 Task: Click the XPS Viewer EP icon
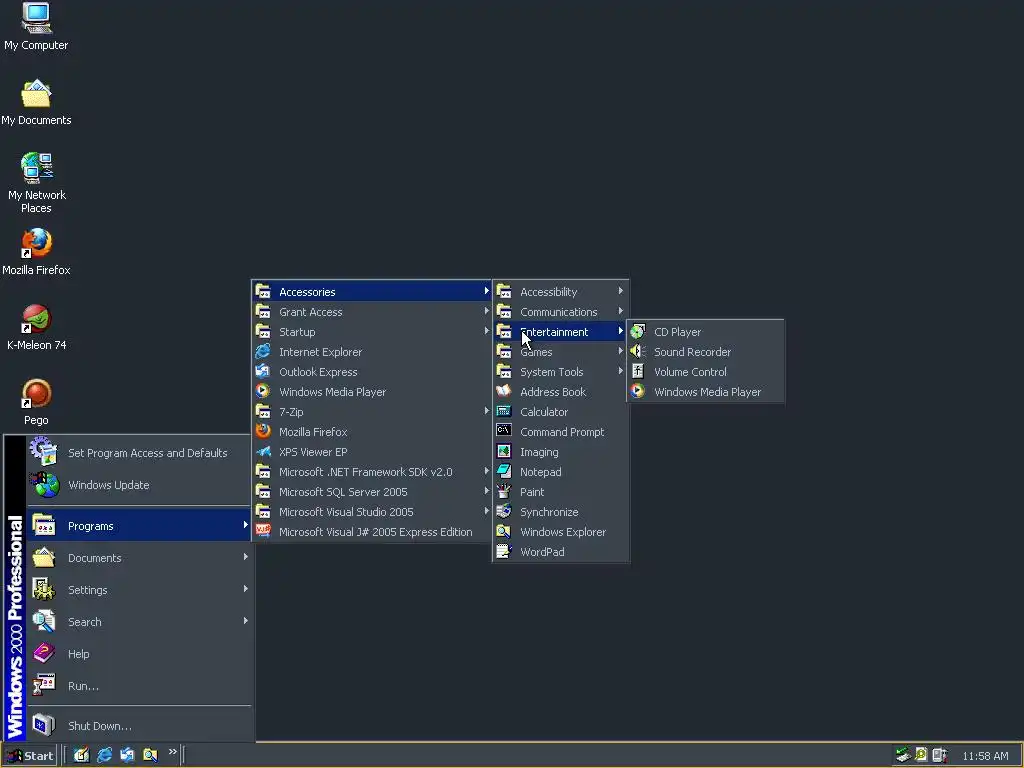click(x=263, y=452)
